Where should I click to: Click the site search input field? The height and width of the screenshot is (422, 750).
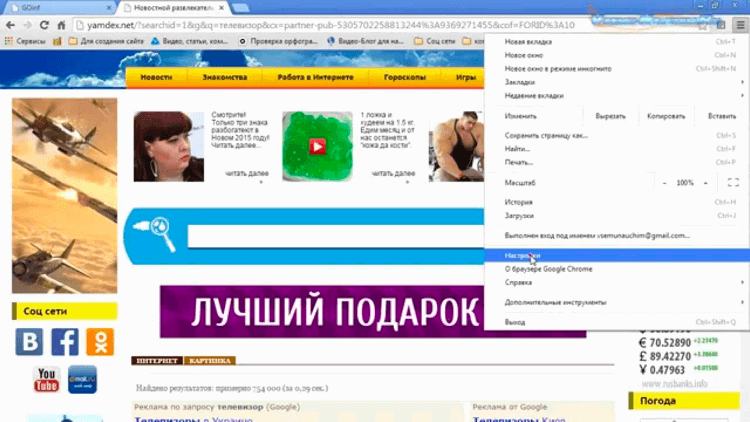(335, 237)
